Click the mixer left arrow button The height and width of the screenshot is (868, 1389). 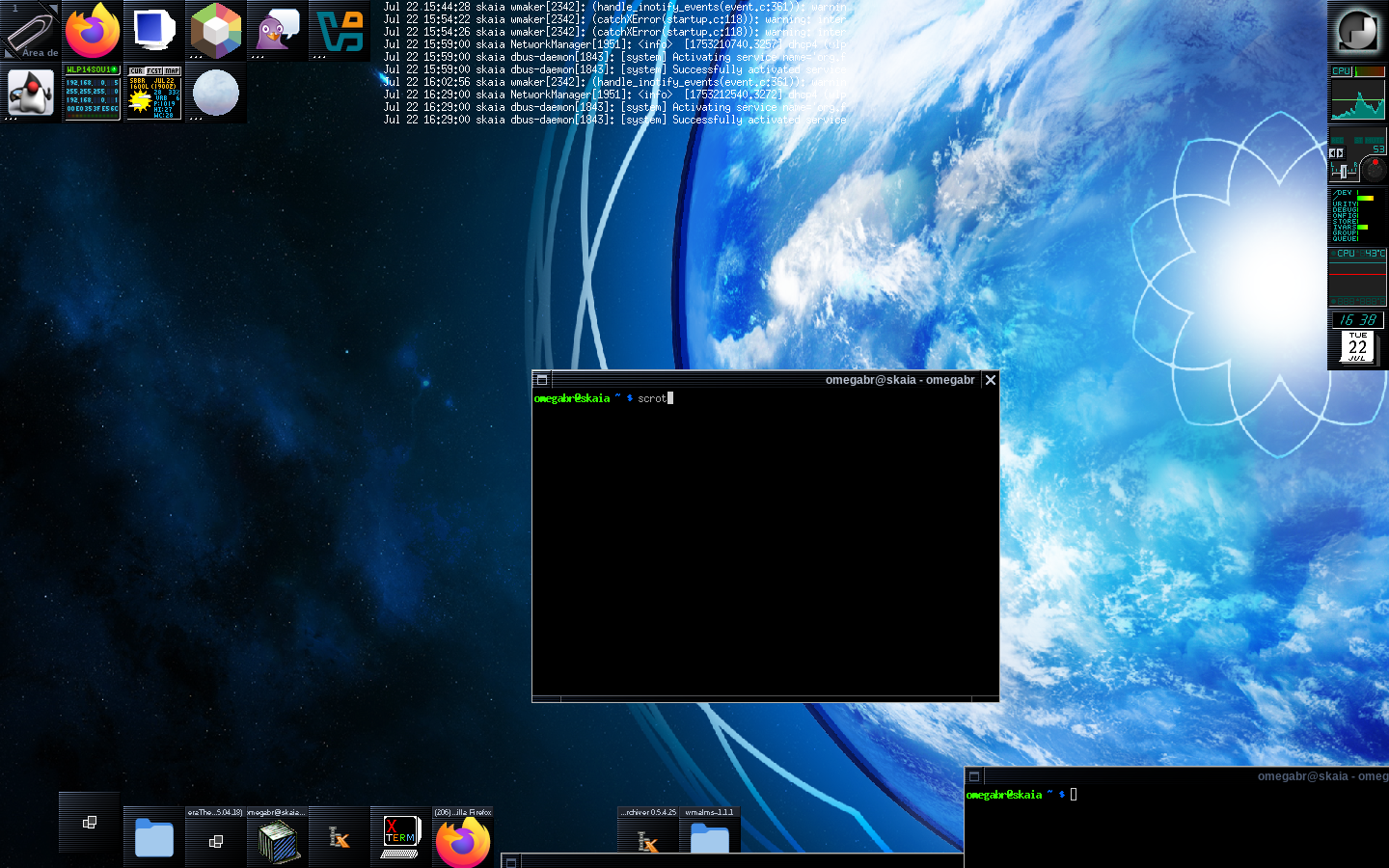[x=1333, y=153]
